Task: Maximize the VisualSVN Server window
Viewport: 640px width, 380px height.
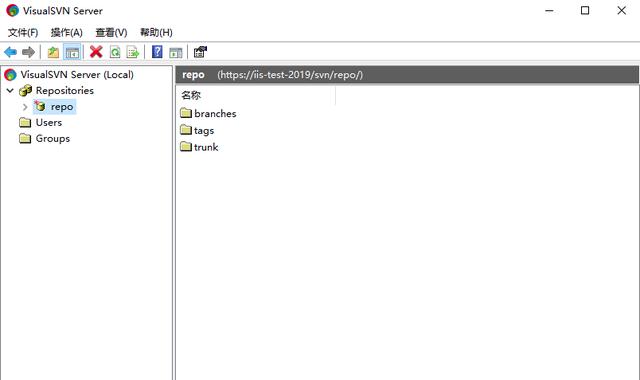Action: pyautogui.click(x=585, y=11)
